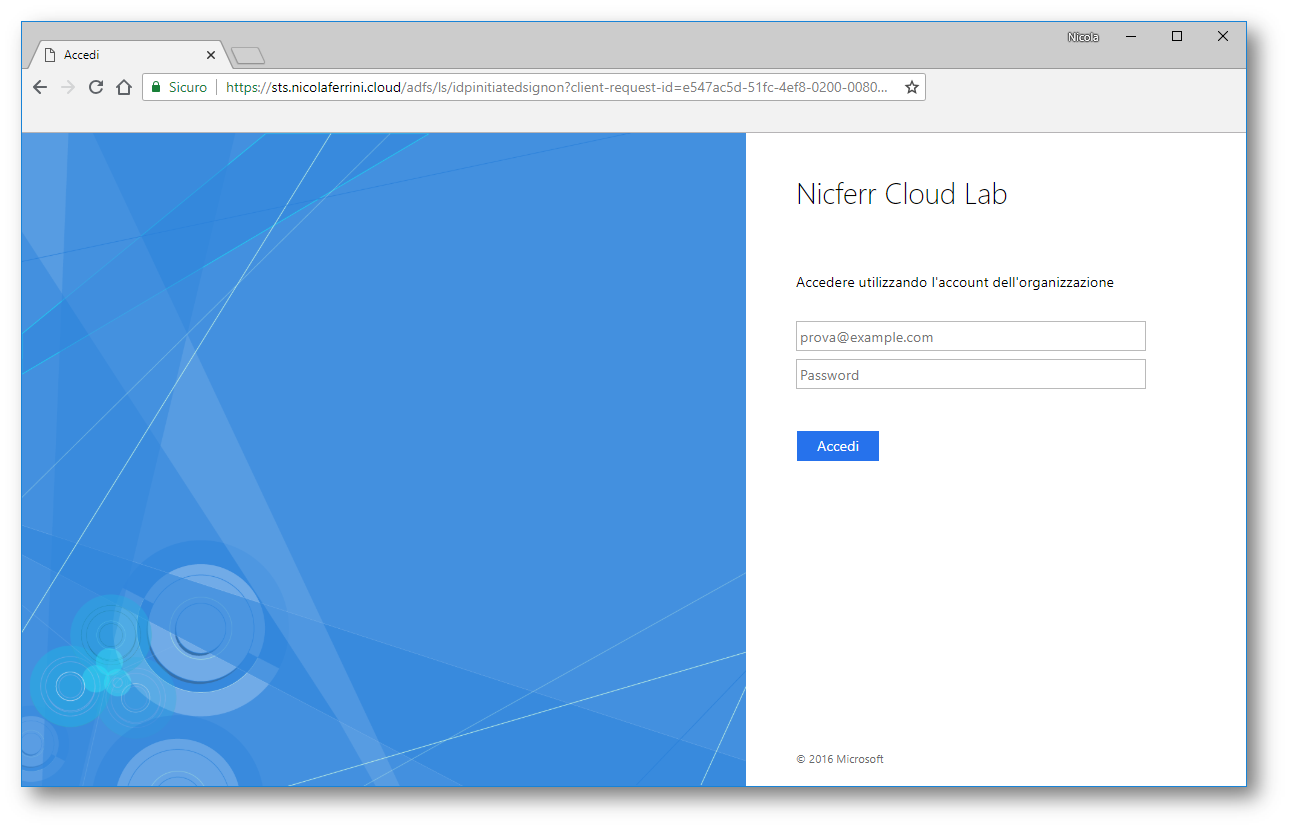Image resolution: width=1289 pixels, height=829 pixels.
Task: Reload the current page
Action: point(96,87)
